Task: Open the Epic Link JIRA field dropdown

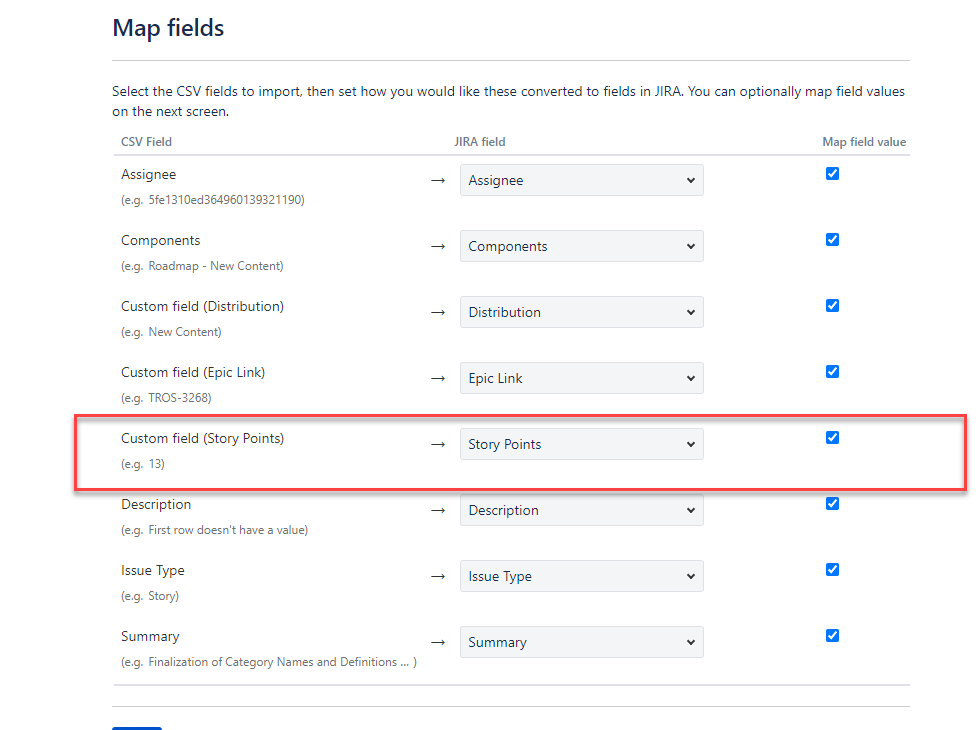Action: (581, 378)
